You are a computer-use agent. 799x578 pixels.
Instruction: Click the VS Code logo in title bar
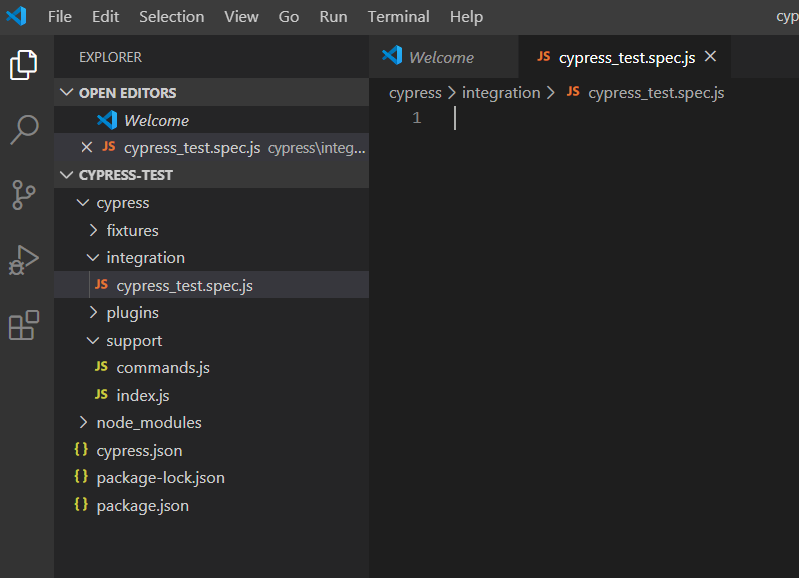16,16
